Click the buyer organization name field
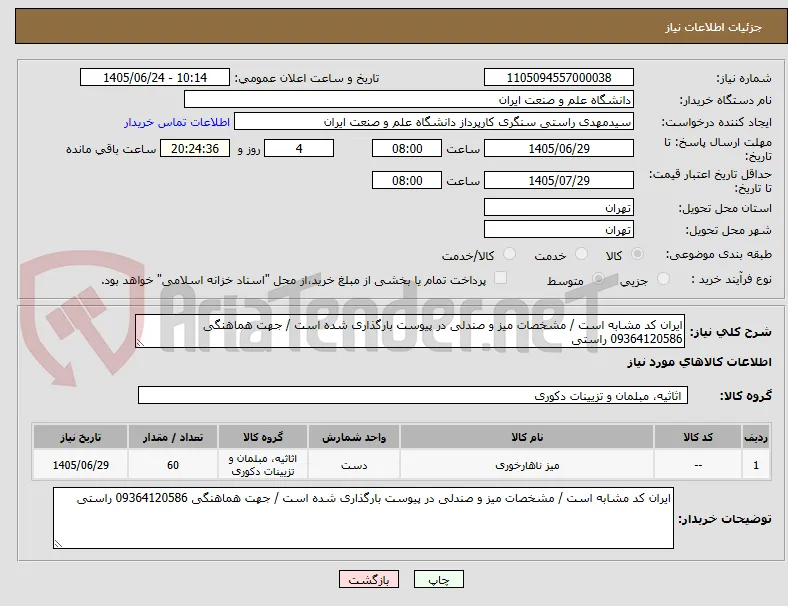The image size is (788, 606). [x=409, y=99]
